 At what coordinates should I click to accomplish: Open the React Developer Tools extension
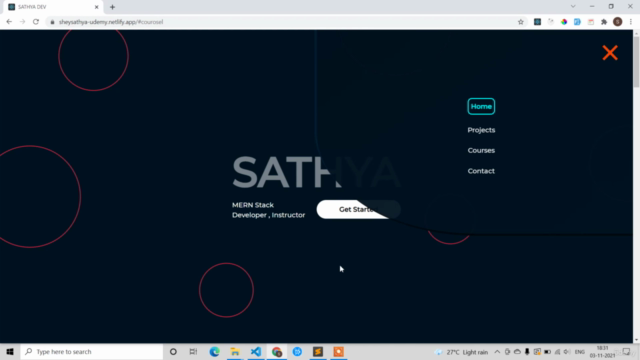coord(537,22)
